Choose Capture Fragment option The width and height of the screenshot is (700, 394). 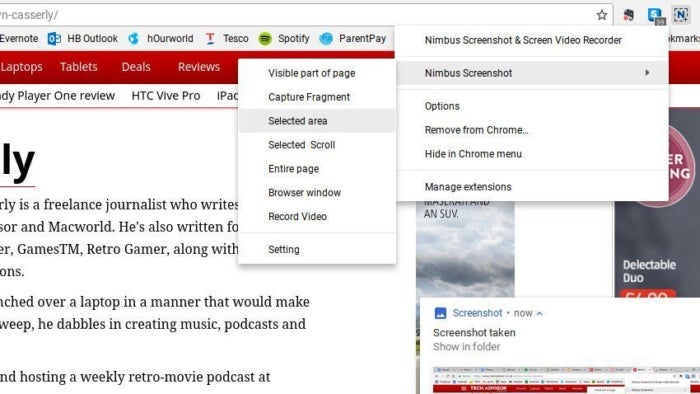317,97
